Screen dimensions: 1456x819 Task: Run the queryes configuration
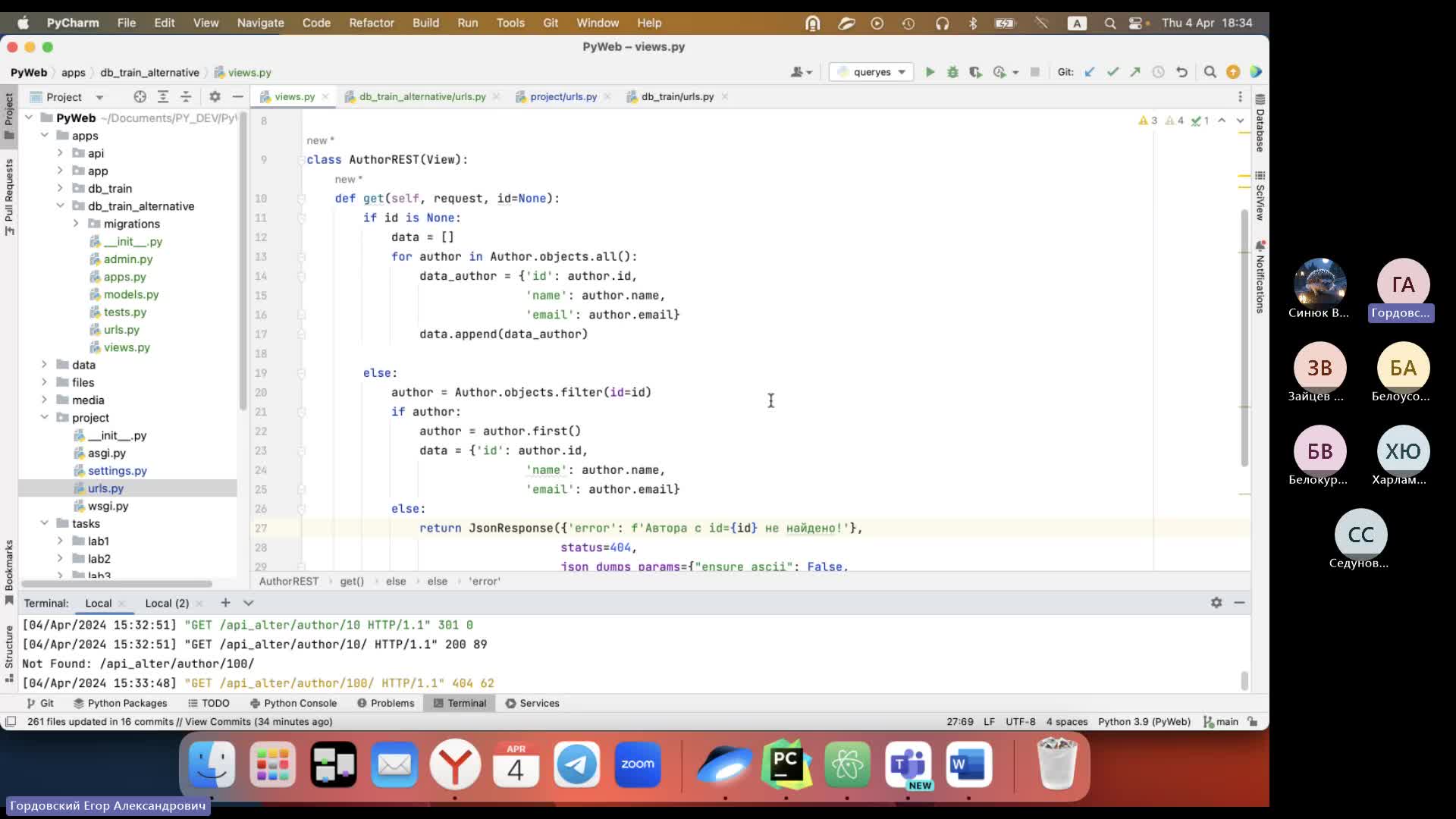coord(930,72)
